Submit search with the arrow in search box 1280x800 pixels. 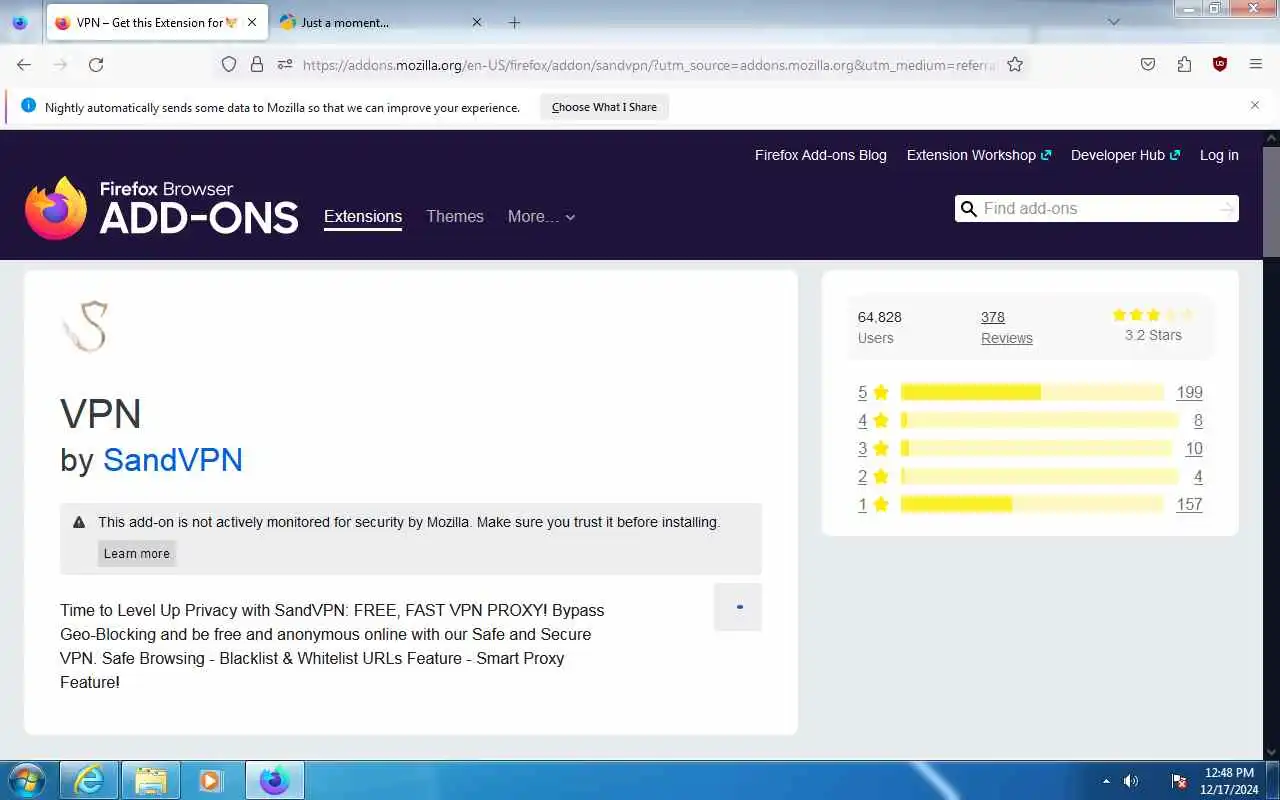[x=1227, y=208]
